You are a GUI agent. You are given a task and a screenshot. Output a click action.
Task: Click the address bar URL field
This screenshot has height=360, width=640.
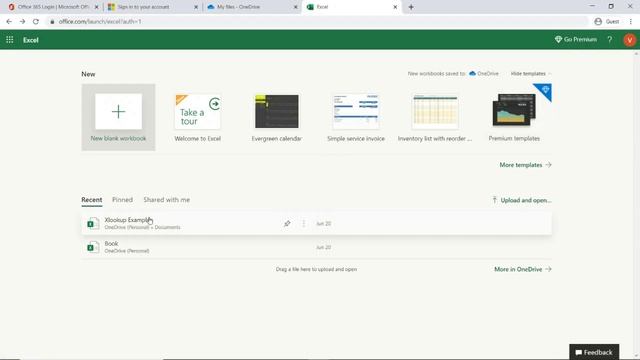318,21
